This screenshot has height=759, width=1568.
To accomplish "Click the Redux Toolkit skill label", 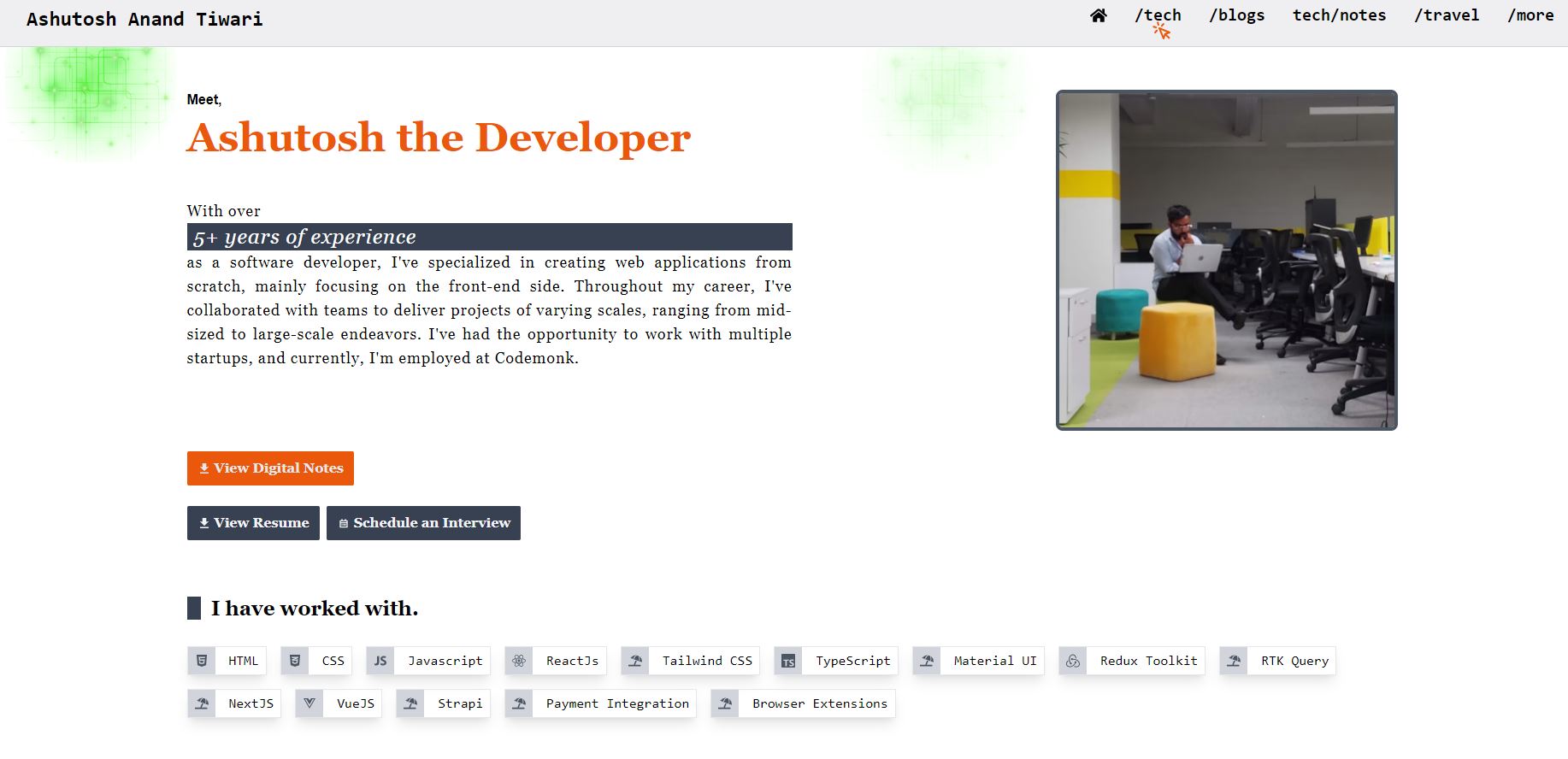I will pyautogui.click(x=1148, y=661).
